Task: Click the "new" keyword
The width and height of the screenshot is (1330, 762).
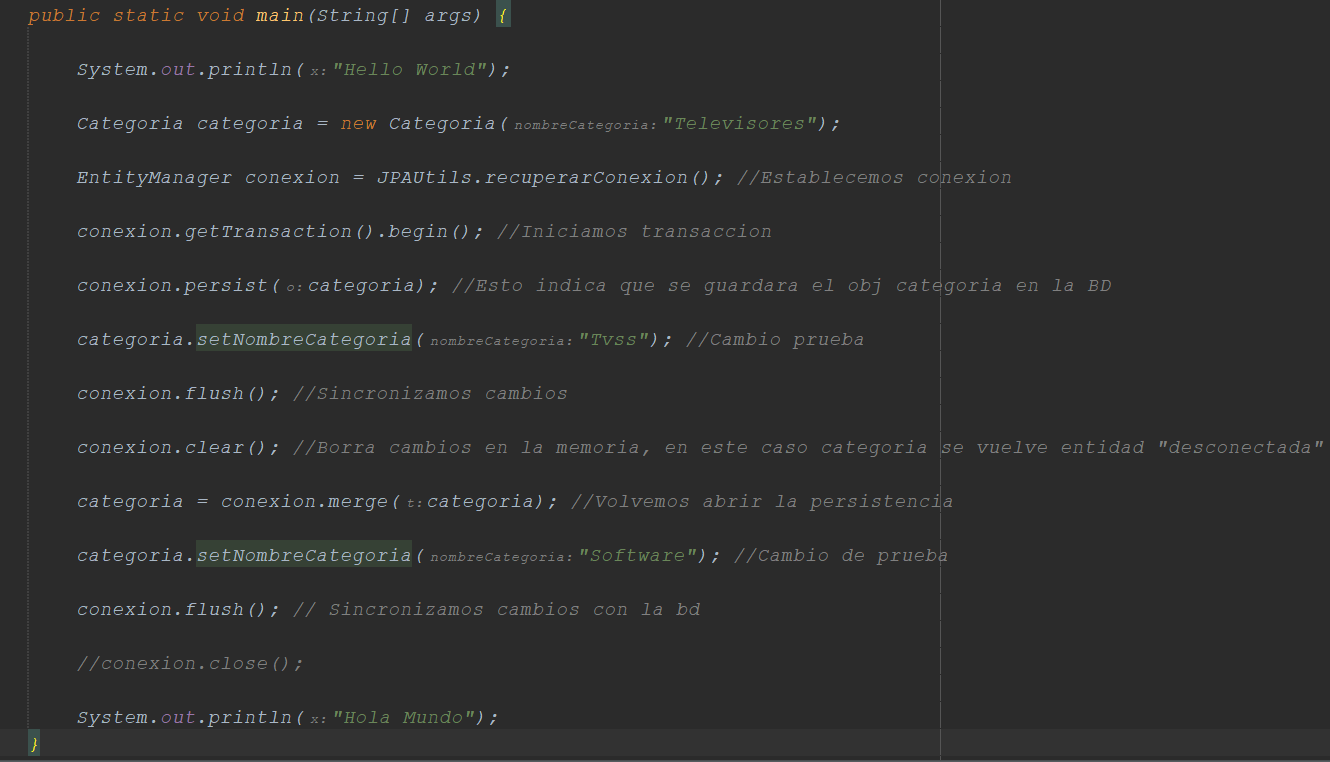Action: (x=358, y=124)
